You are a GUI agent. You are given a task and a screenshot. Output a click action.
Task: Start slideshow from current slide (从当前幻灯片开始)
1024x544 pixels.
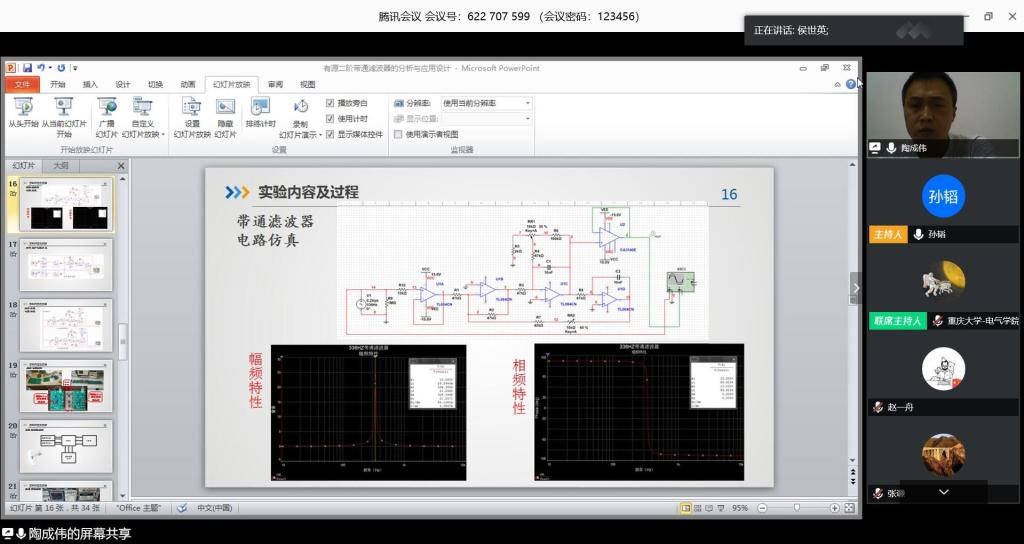(x=64, y=112)
